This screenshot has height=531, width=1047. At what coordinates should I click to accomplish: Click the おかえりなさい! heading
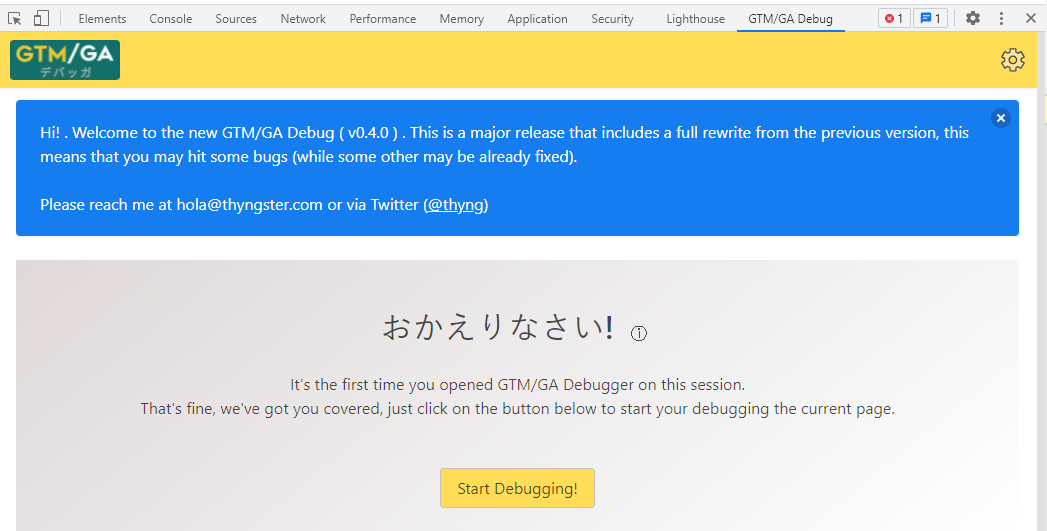498,328
